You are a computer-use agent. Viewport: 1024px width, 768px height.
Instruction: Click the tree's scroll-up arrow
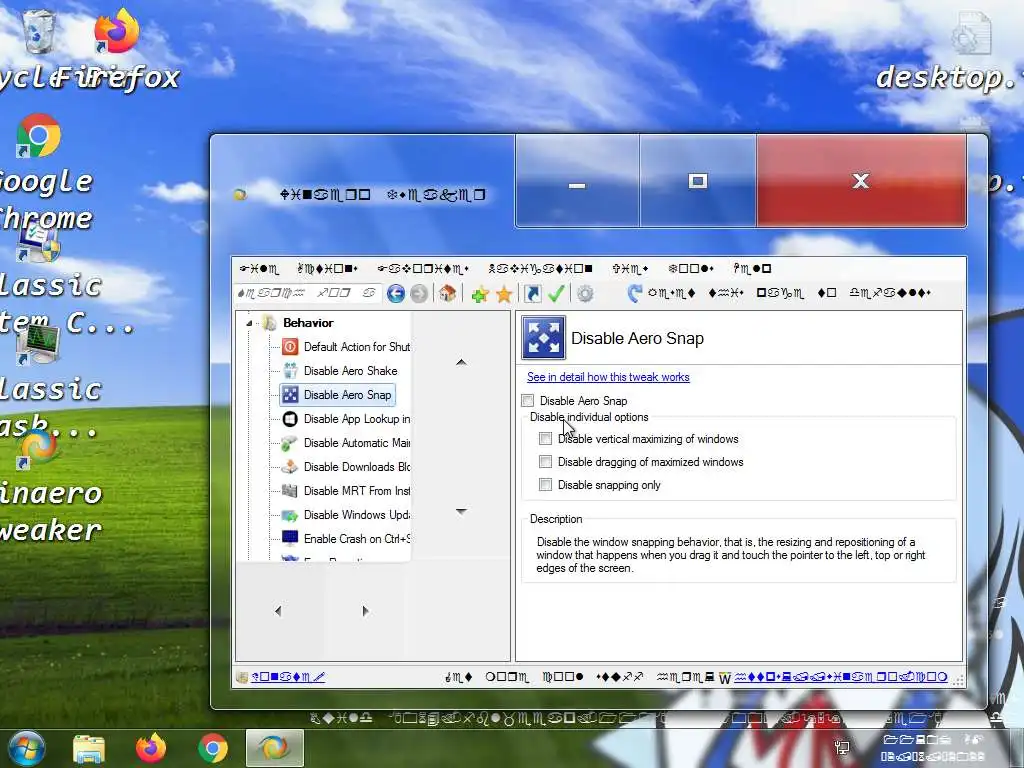coord(461,362)
